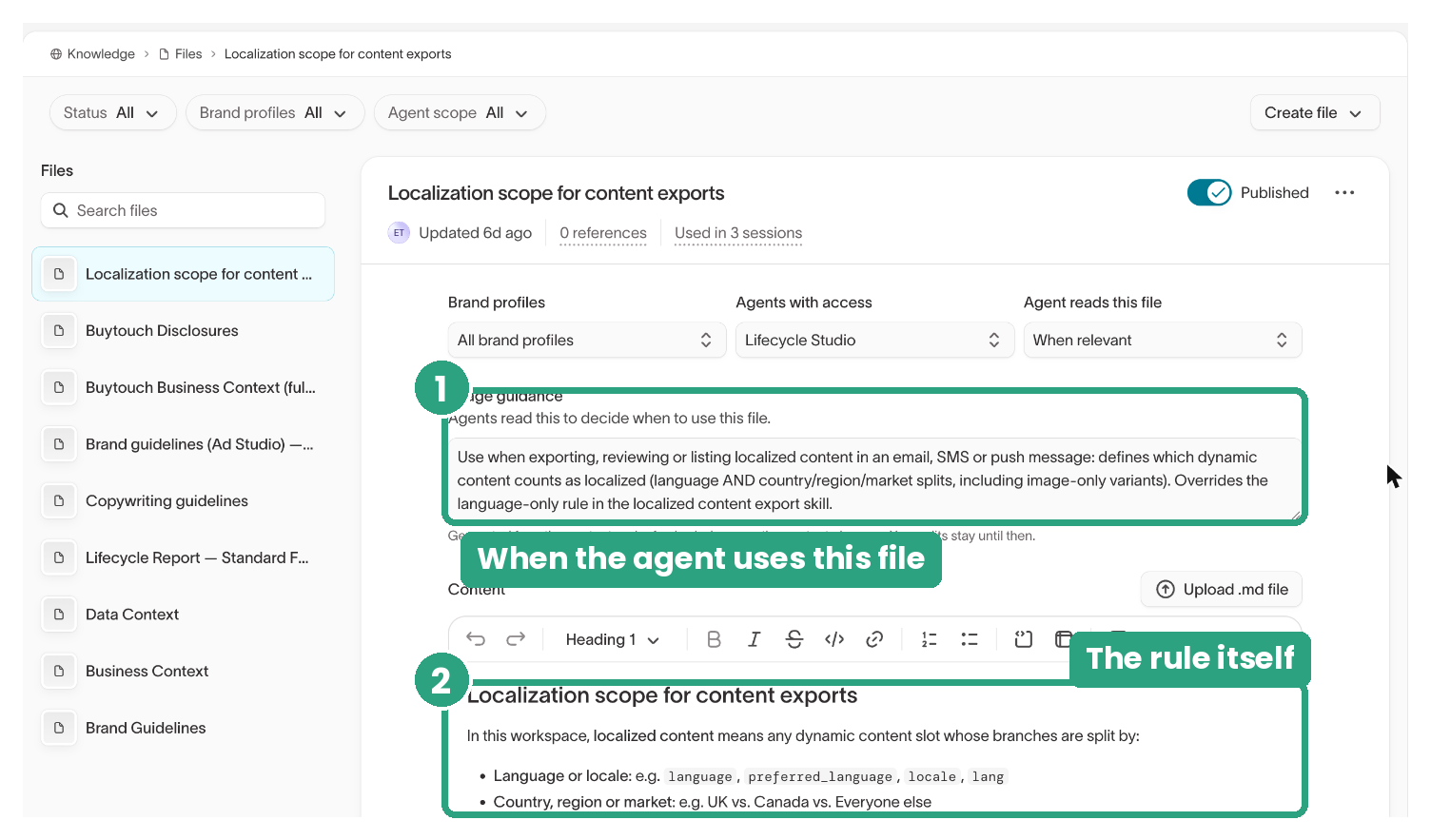Insert a numbered list

tap(930, 639)
